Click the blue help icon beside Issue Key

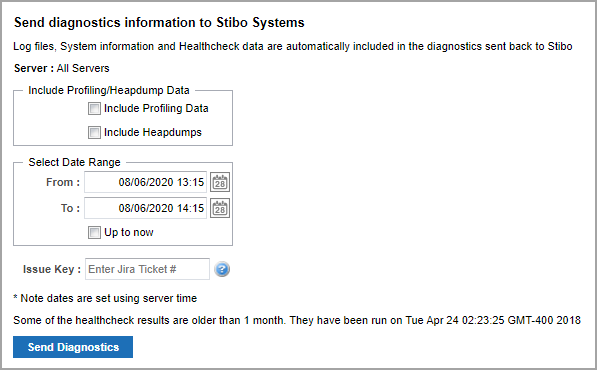coord(222,269)
